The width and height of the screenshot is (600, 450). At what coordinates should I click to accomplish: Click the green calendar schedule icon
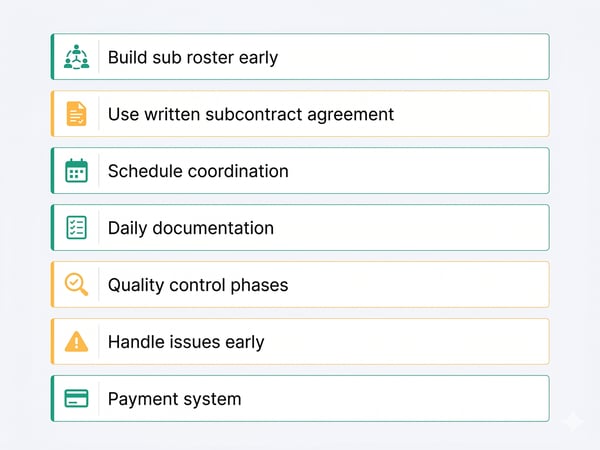coord(76,171)
